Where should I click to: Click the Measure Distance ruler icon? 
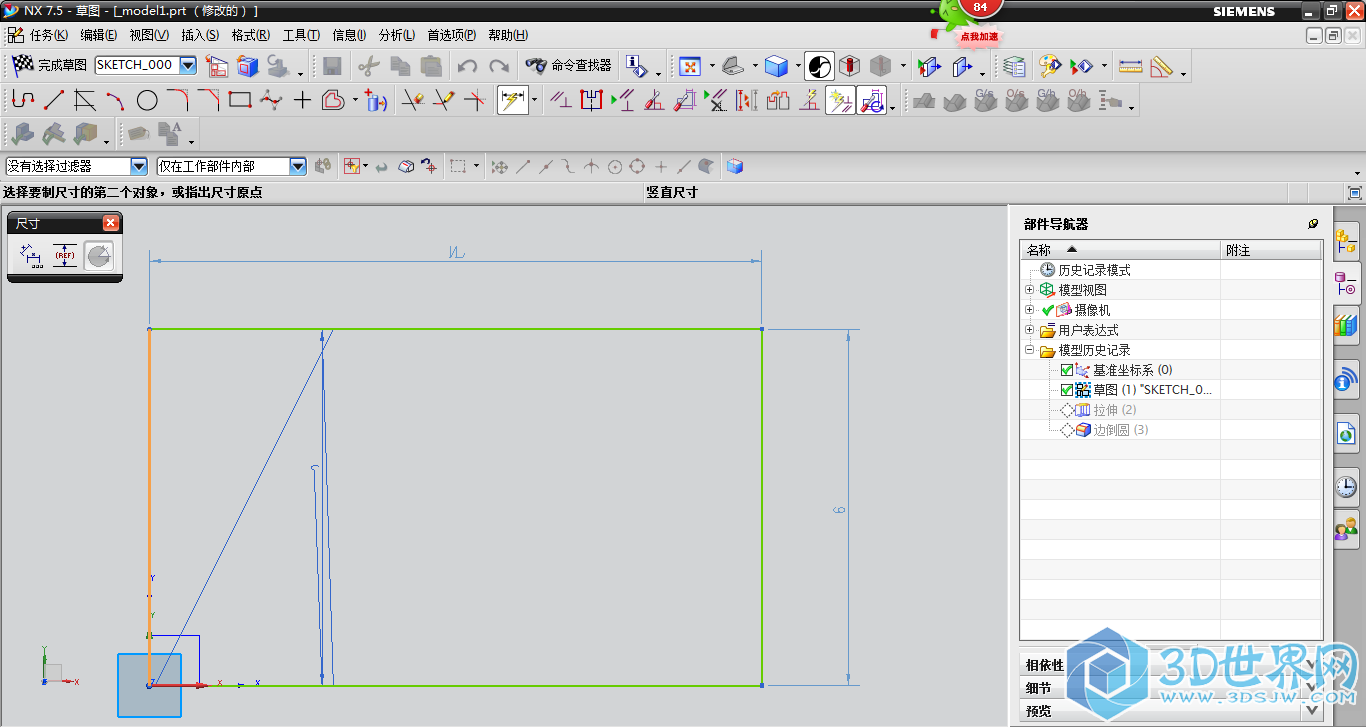point(1130,66)
